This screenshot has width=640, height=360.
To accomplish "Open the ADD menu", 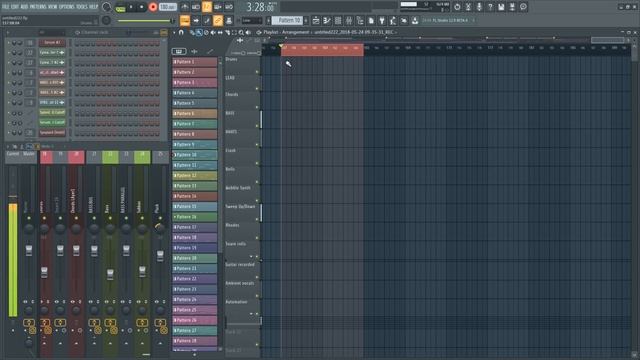I will pos(24,7).
